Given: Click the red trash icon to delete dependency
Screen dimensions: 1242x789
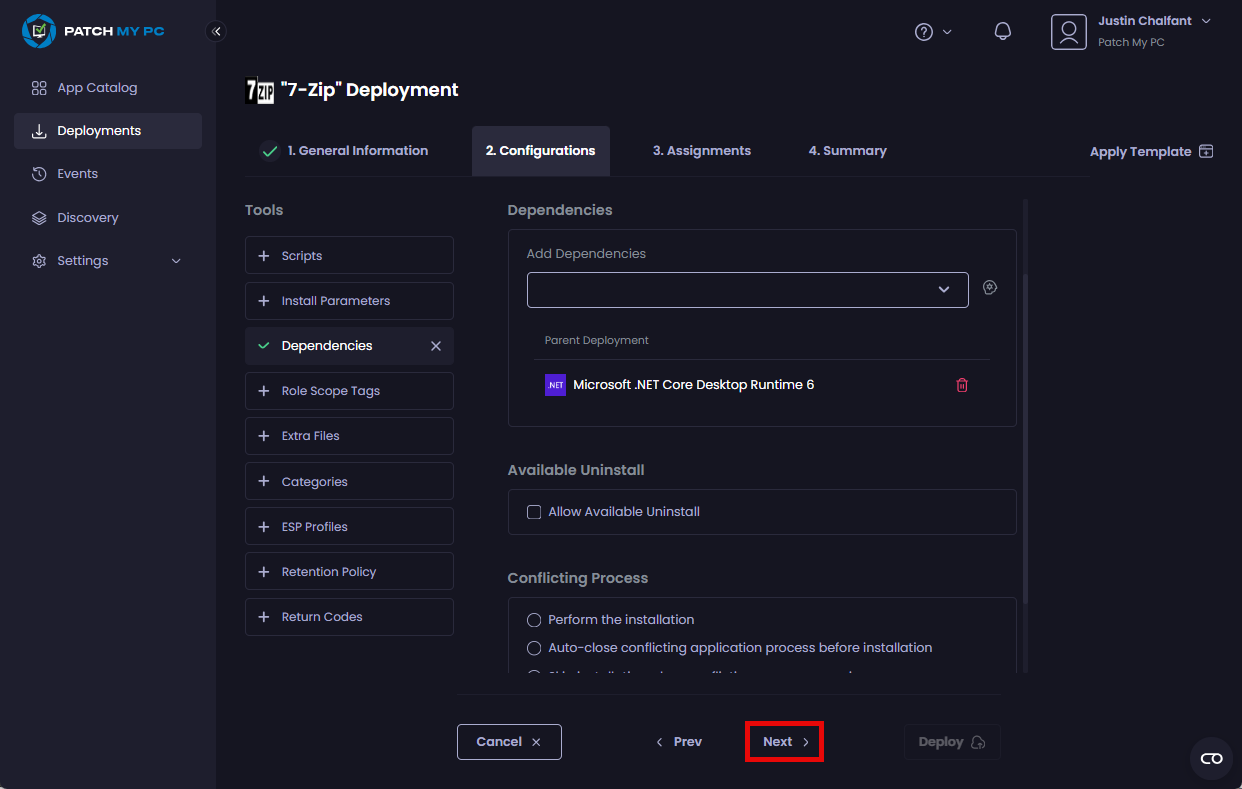Looking at the screenshot, I should click(962, 385).
